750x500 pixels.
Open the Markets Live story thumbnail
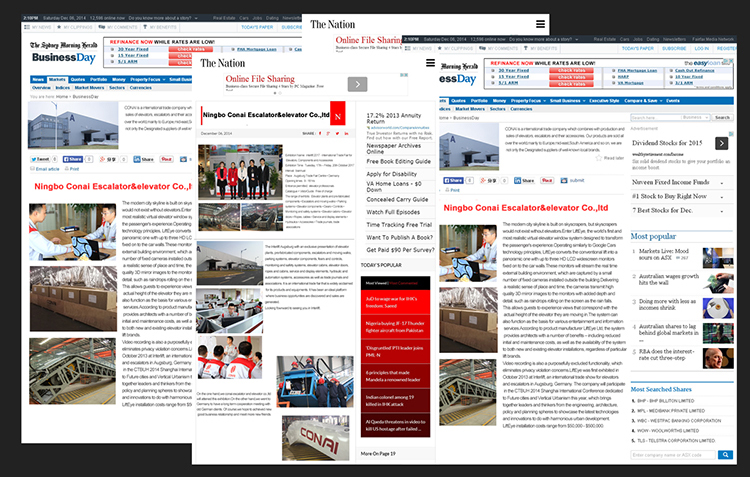718,258
